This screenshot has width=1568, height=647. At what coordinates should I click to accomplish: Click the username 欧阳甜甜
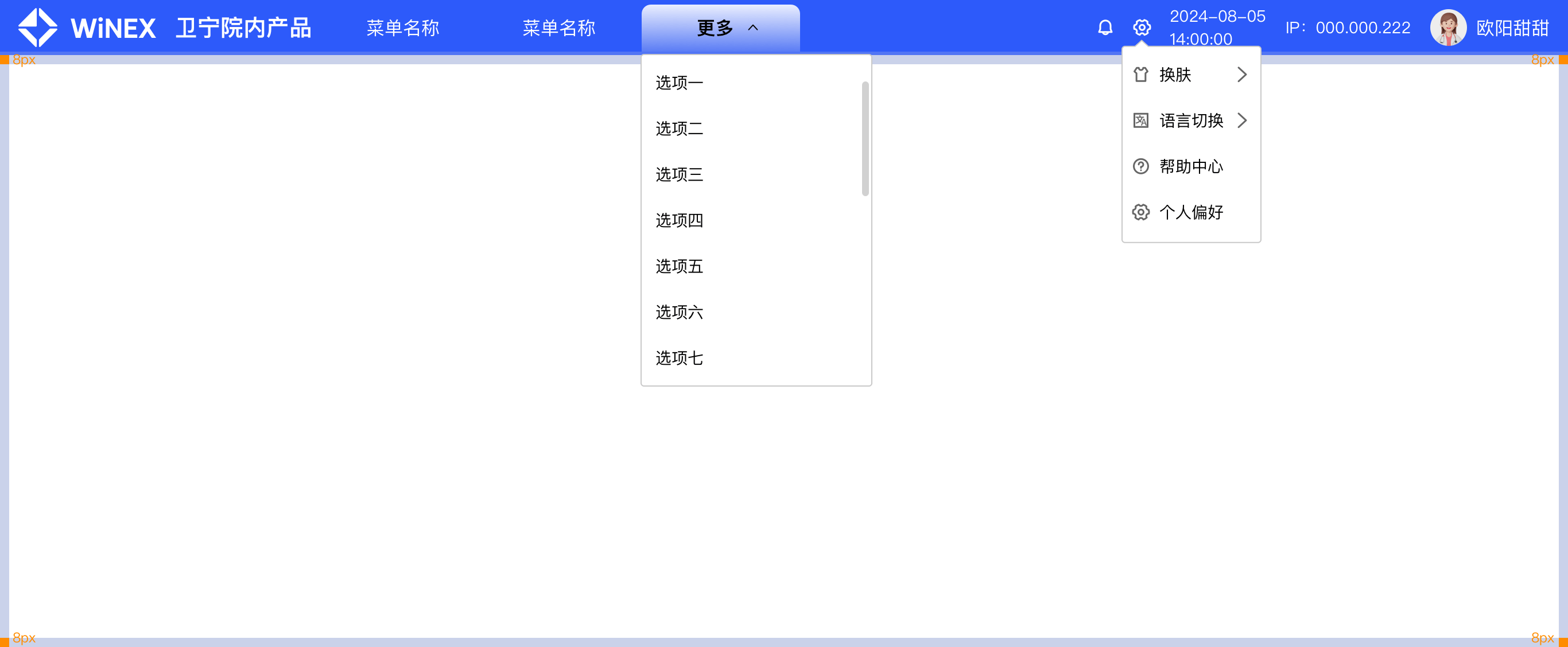pos(1512,28)
